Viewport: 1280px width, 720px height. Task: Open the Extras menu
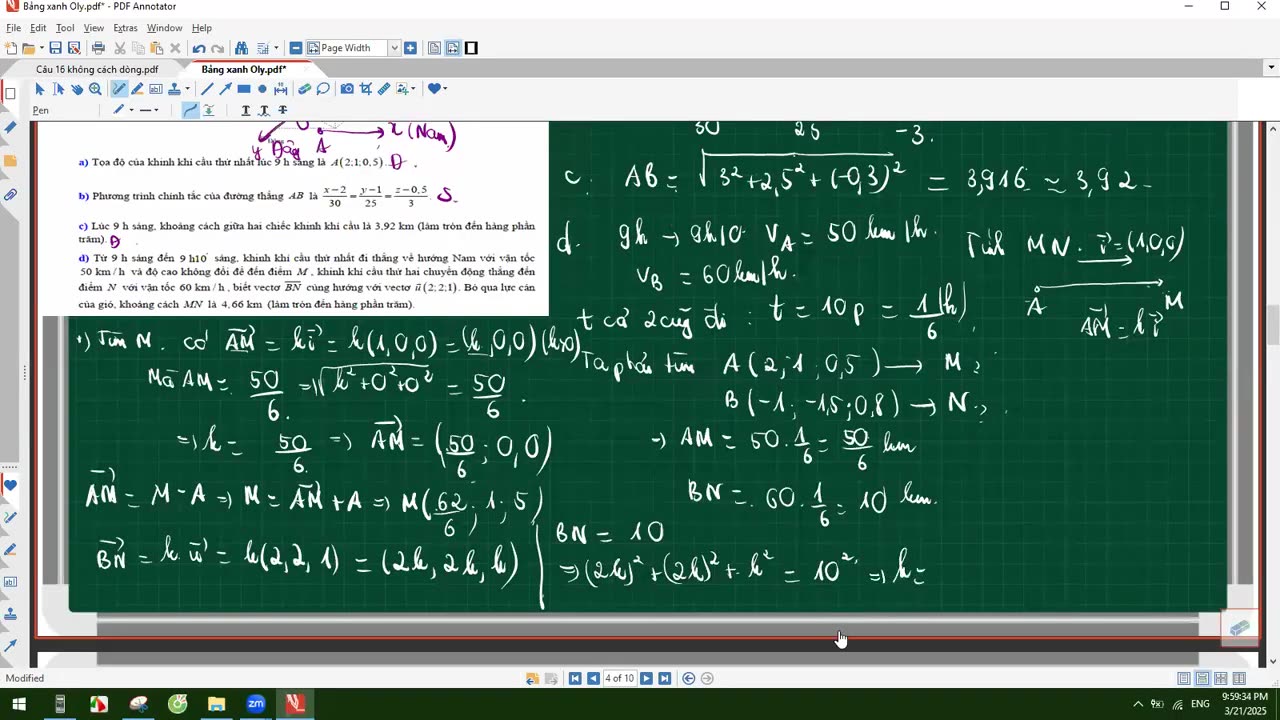coord(125,28)
